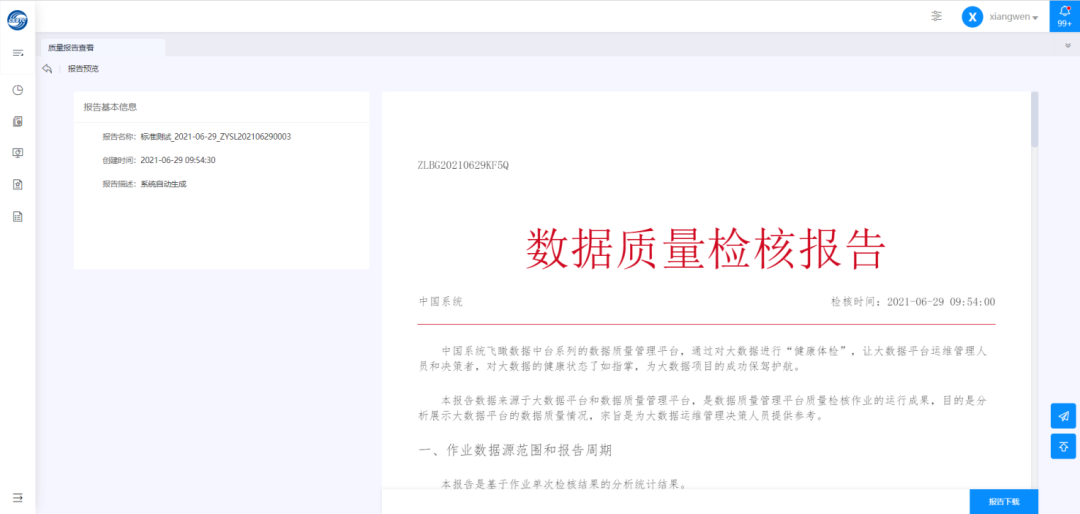1080x514 pixels.
Task: Open the second sidebar icon with document book
Action: (17, 122)
